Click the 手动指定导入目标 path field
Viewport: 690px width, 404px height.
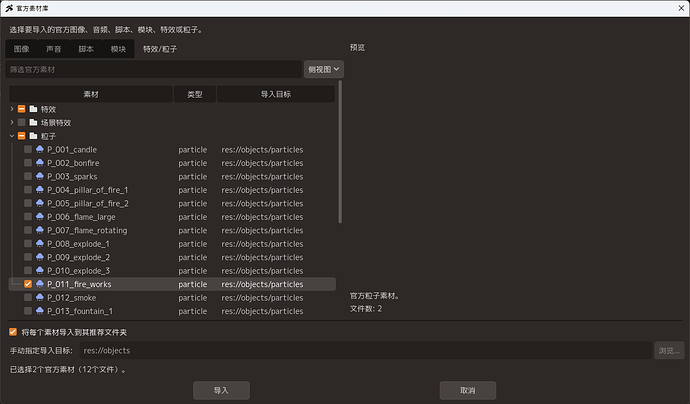pyautogui.click(x=366, y=350)
